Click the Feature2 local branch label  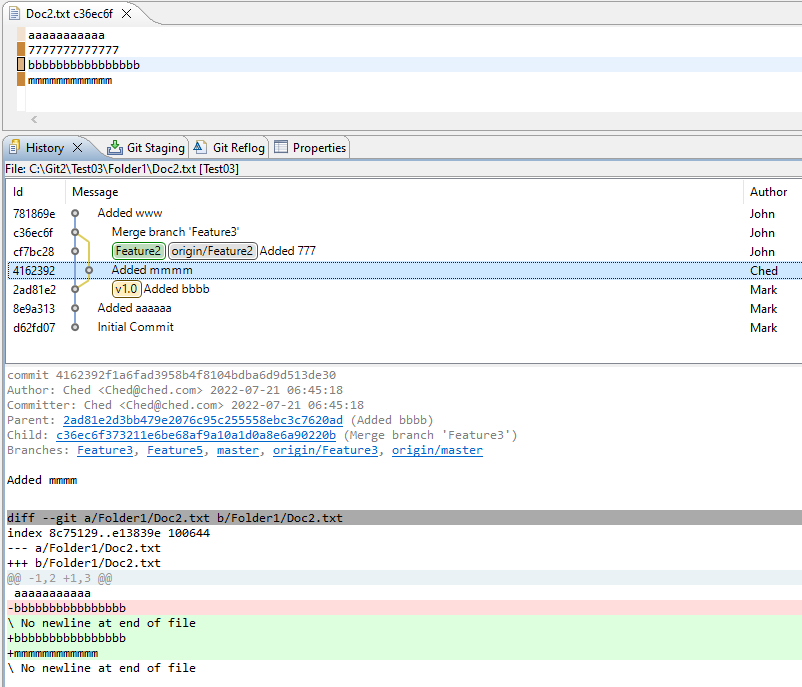tap(138, 251)
